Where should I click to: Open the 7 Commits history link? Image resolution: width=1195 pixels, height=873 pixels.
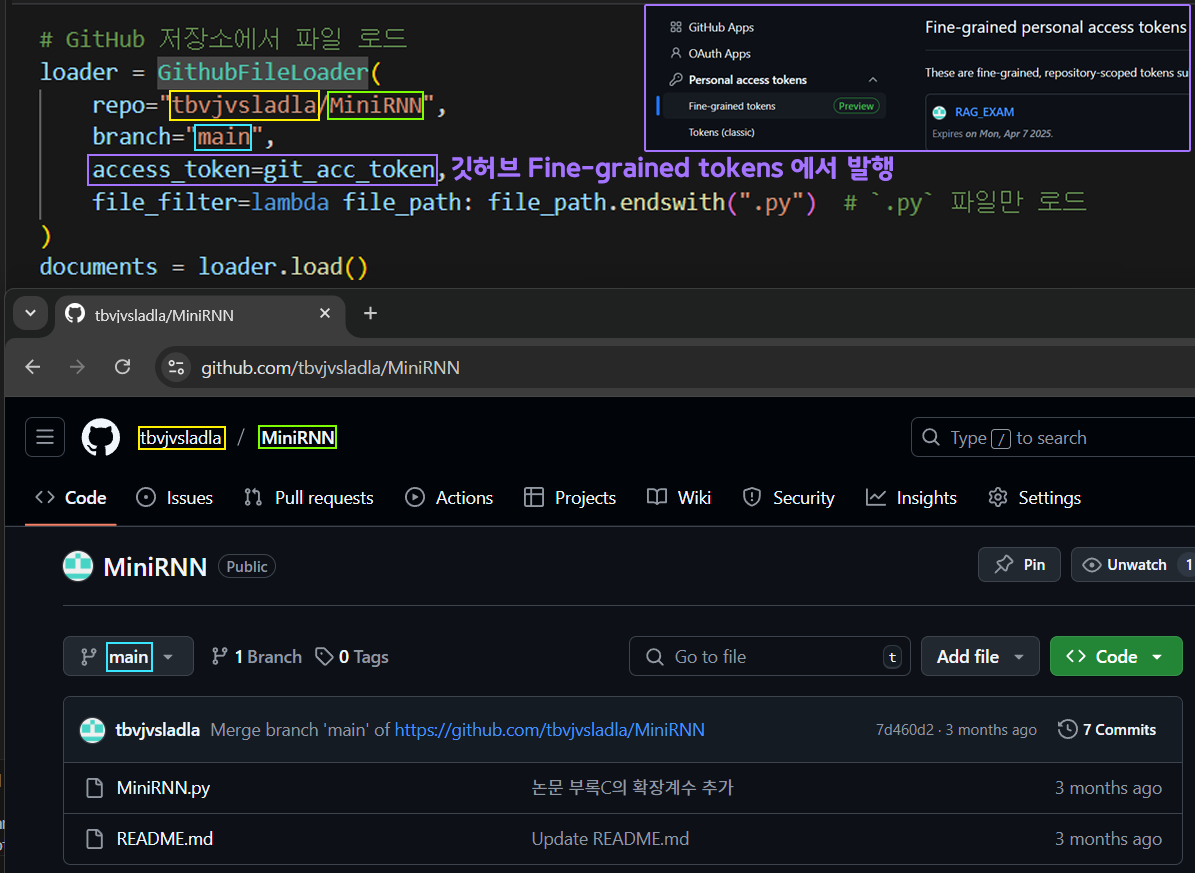pos(1107,730)
